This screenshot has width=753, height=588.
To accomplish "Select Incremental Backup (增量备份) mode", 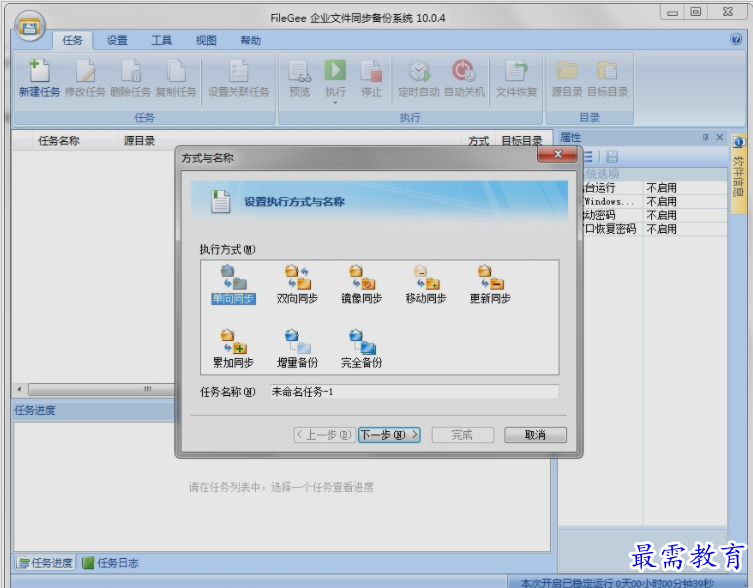I will (x=297, y=349).
